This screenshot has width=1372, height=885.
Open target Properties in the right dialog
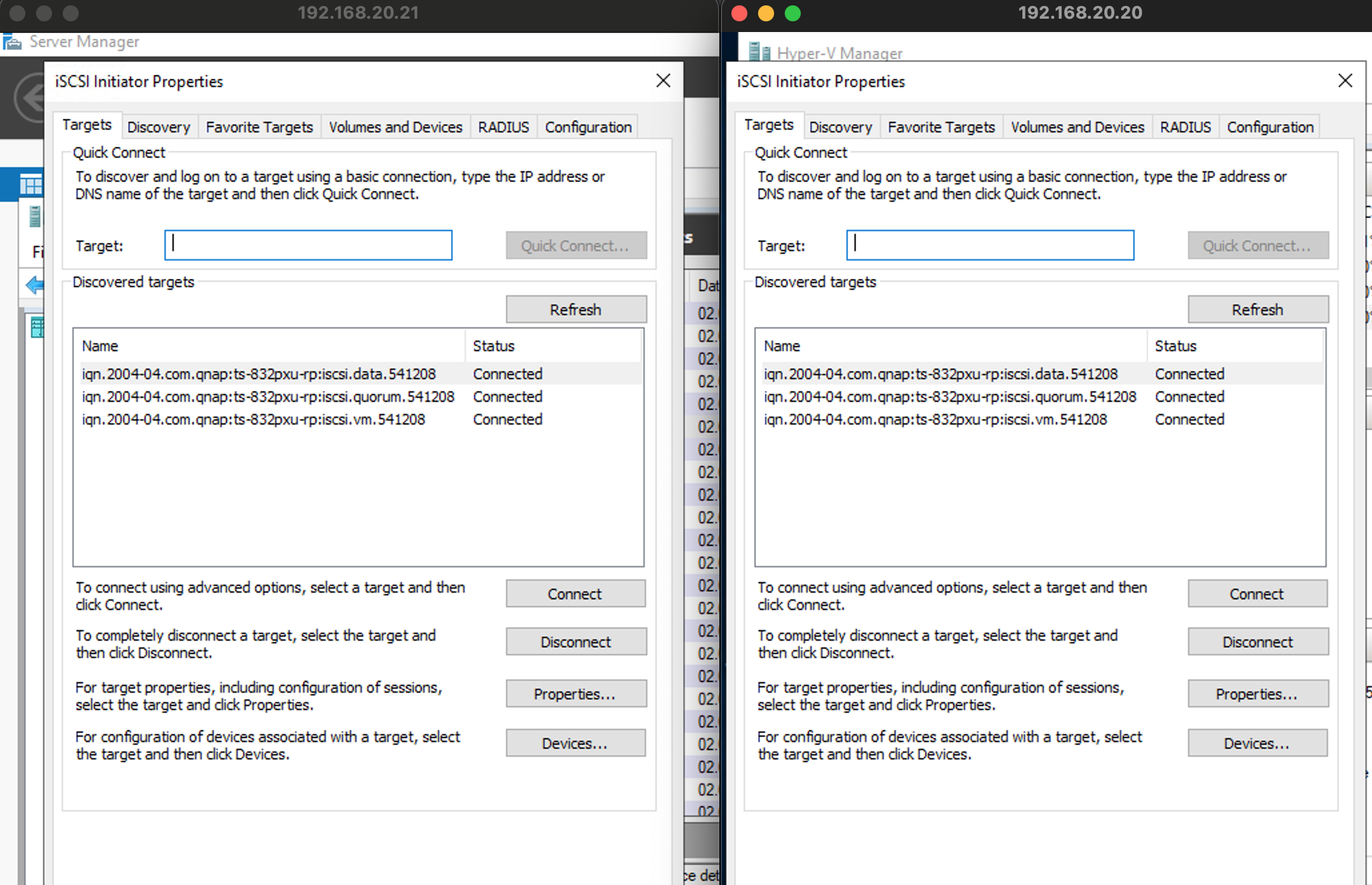(x=1258, y=693)
